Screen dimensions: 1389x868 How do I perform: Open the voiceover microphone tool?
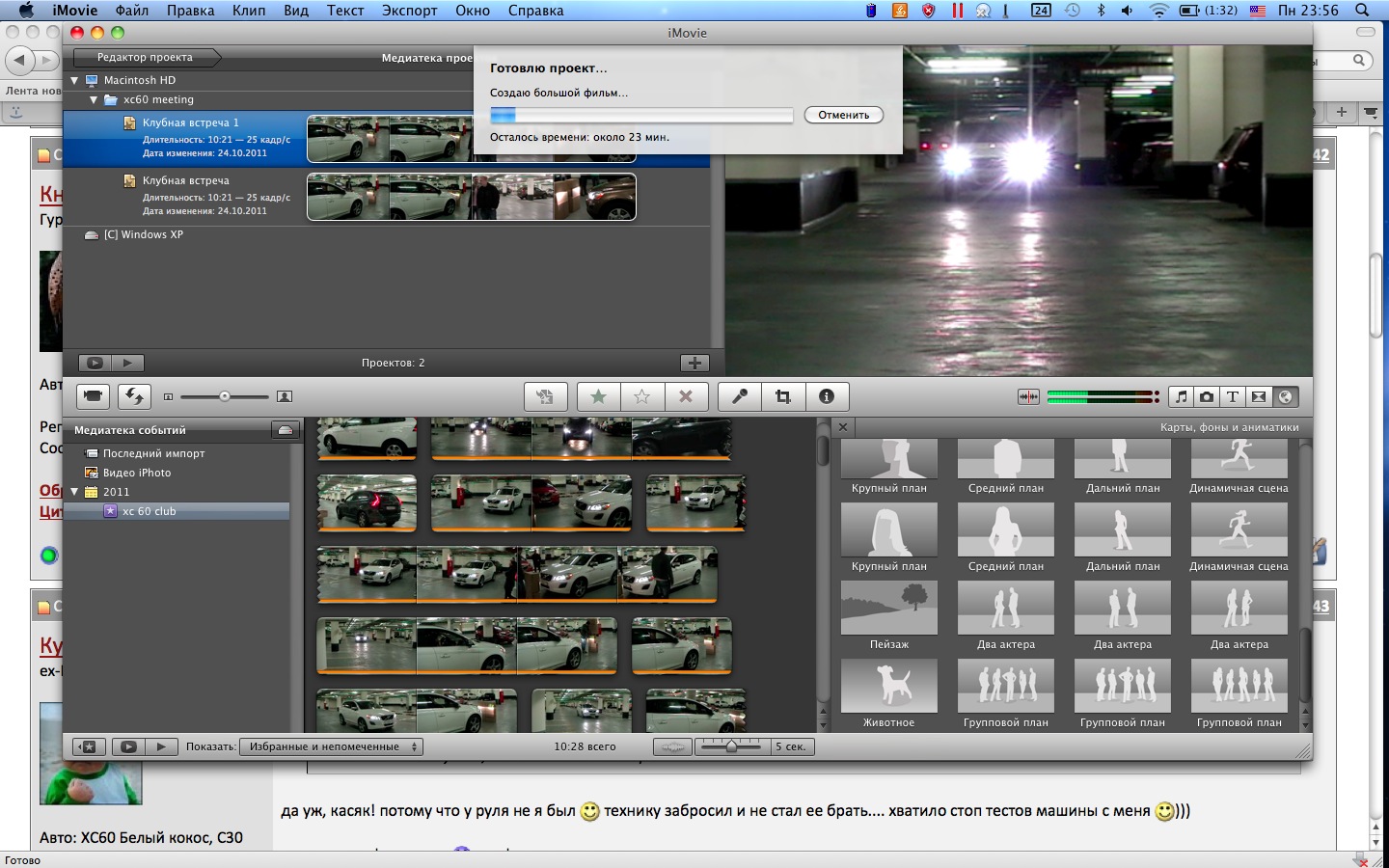(x=740, y=396)
